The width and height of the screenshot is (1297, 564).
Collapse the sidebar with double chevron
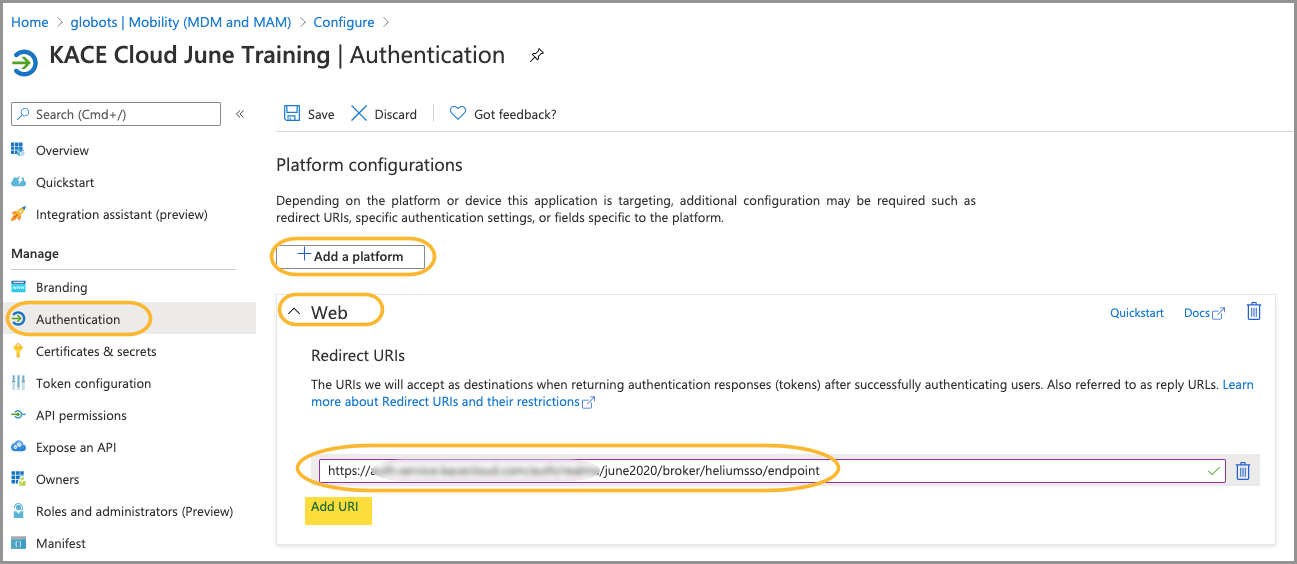point(240,114)
